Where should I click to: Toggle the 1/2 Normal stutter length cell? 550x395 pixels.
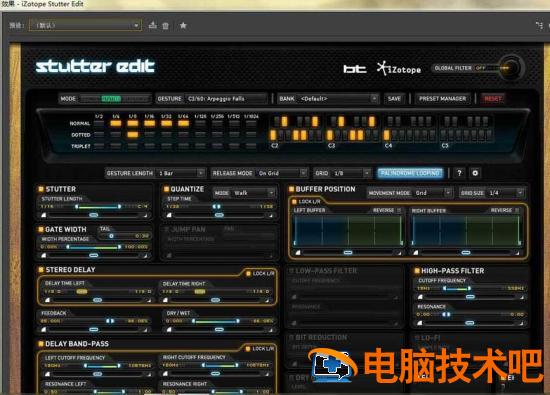pyautogui.click(x=99, y=123)
